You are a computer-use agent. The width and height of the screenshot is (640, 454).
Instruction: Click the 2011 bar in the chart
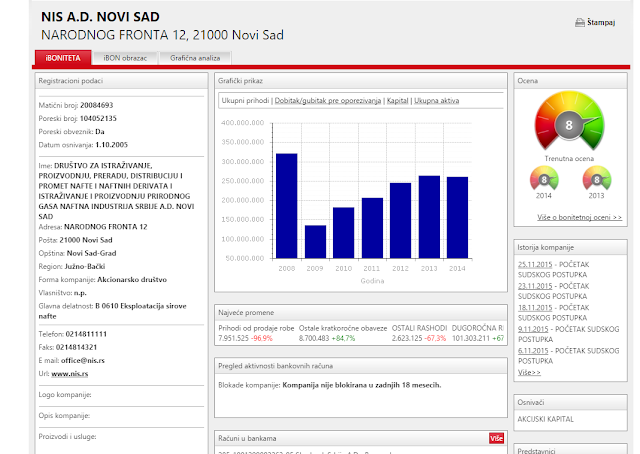372,228
